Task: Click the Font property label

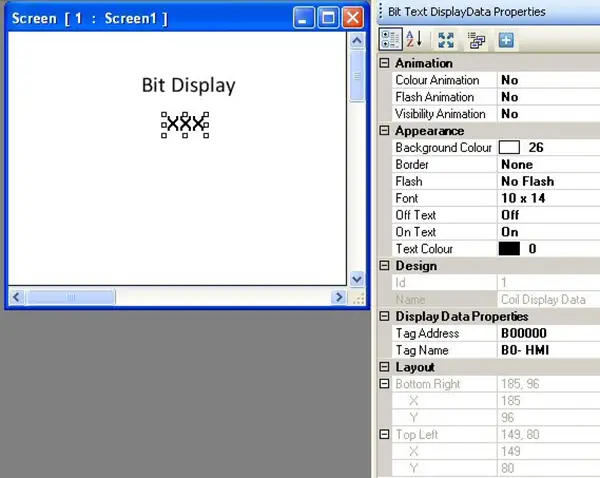Action: click(406, 198)
